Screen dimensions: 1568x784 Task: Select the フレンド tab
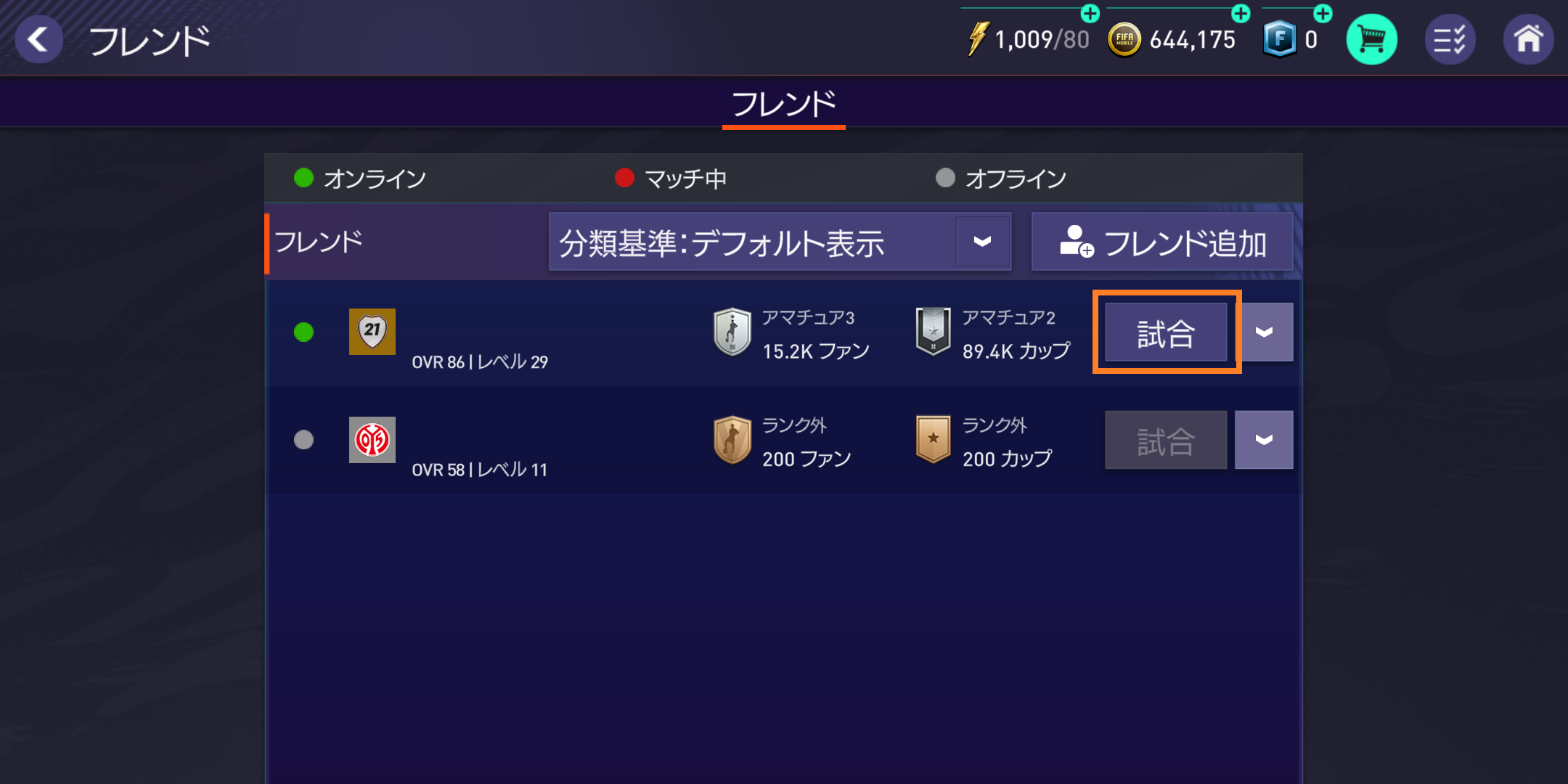pos(784,105)
